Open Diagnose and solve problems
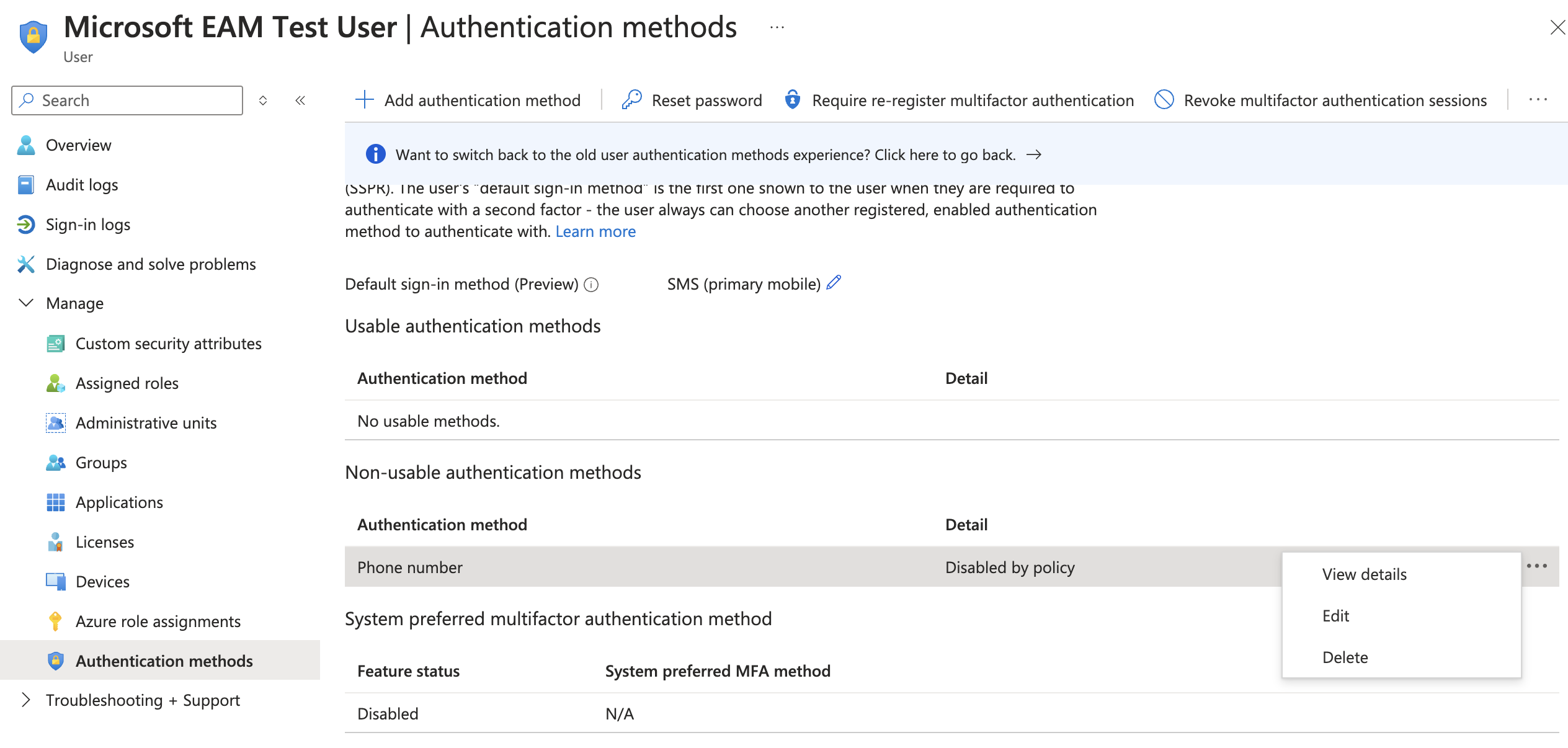 (x=150, y=264)
